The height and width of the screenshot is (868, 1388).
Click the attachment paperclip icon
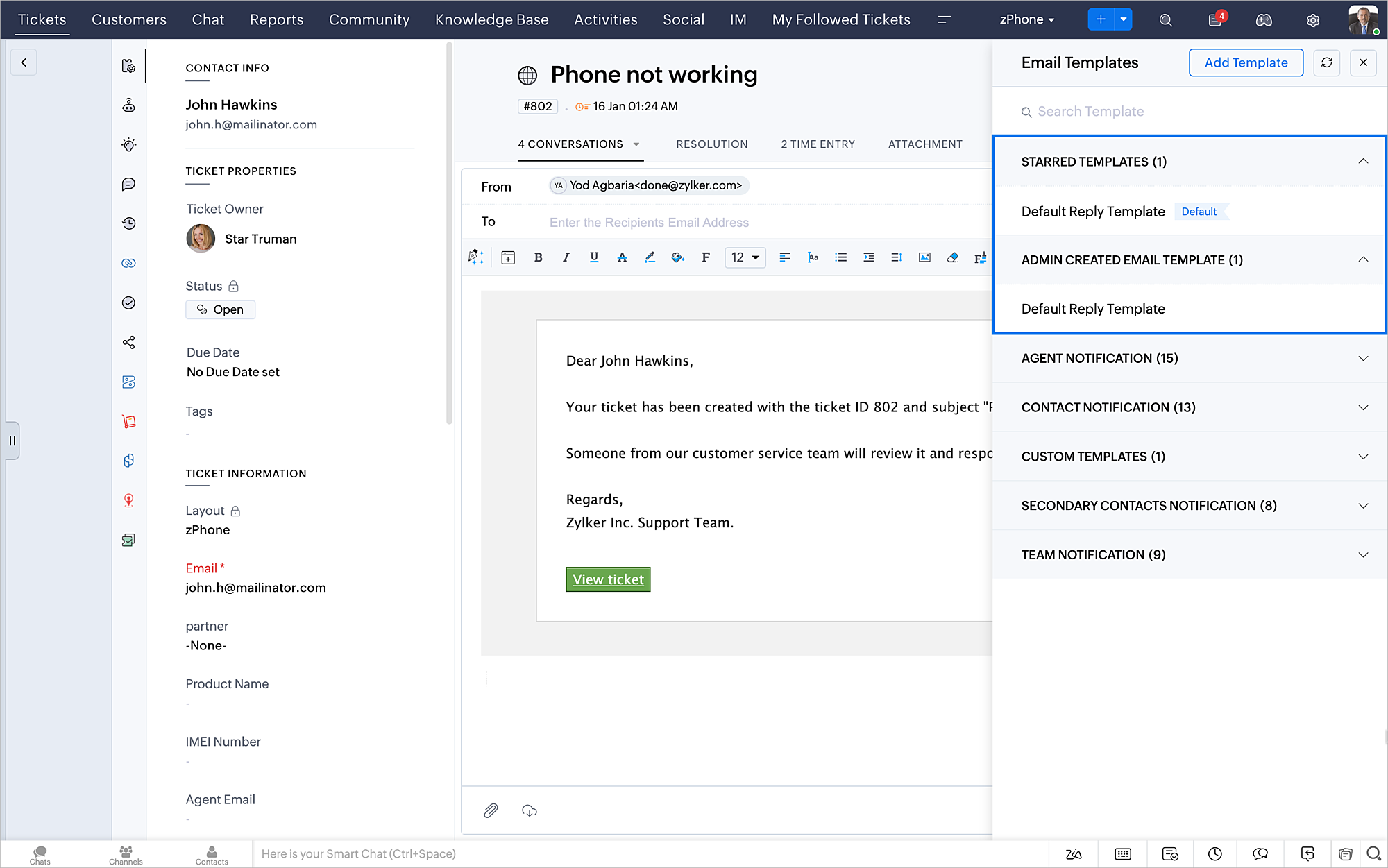pyautogui.click(x=491, y=810)
